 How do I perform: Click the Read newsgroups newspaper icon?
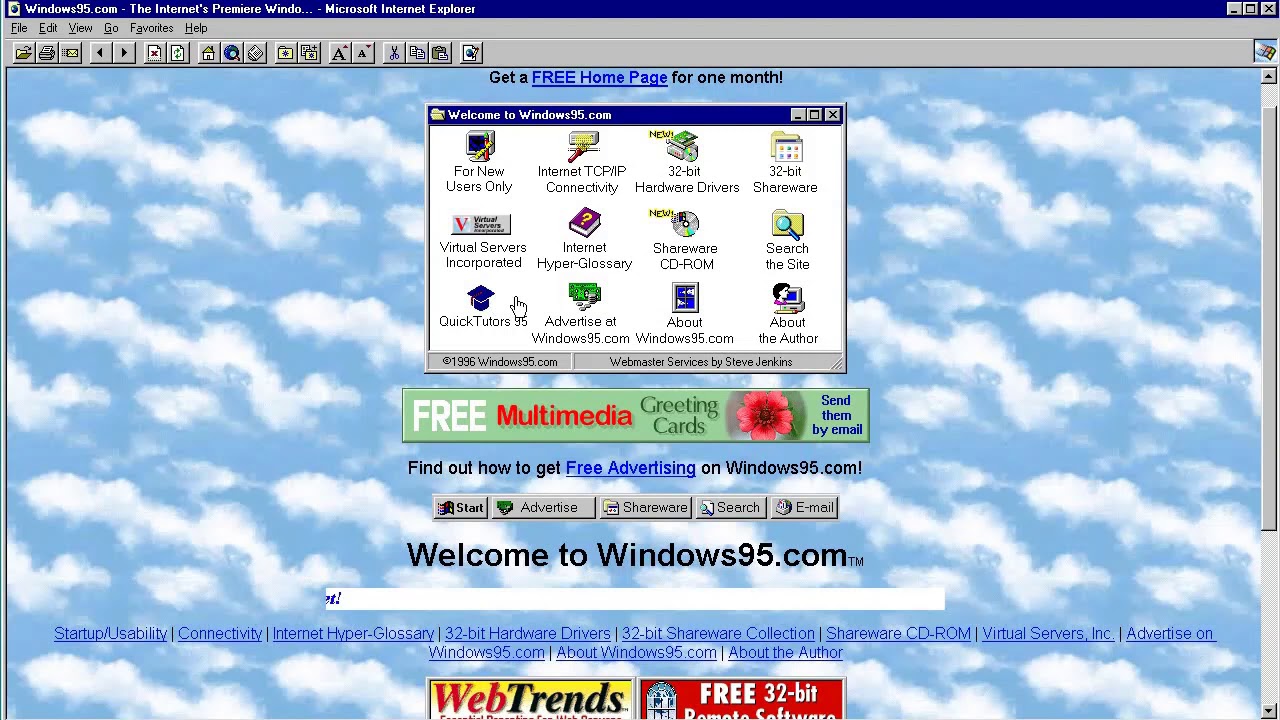(x=255, y=53)
